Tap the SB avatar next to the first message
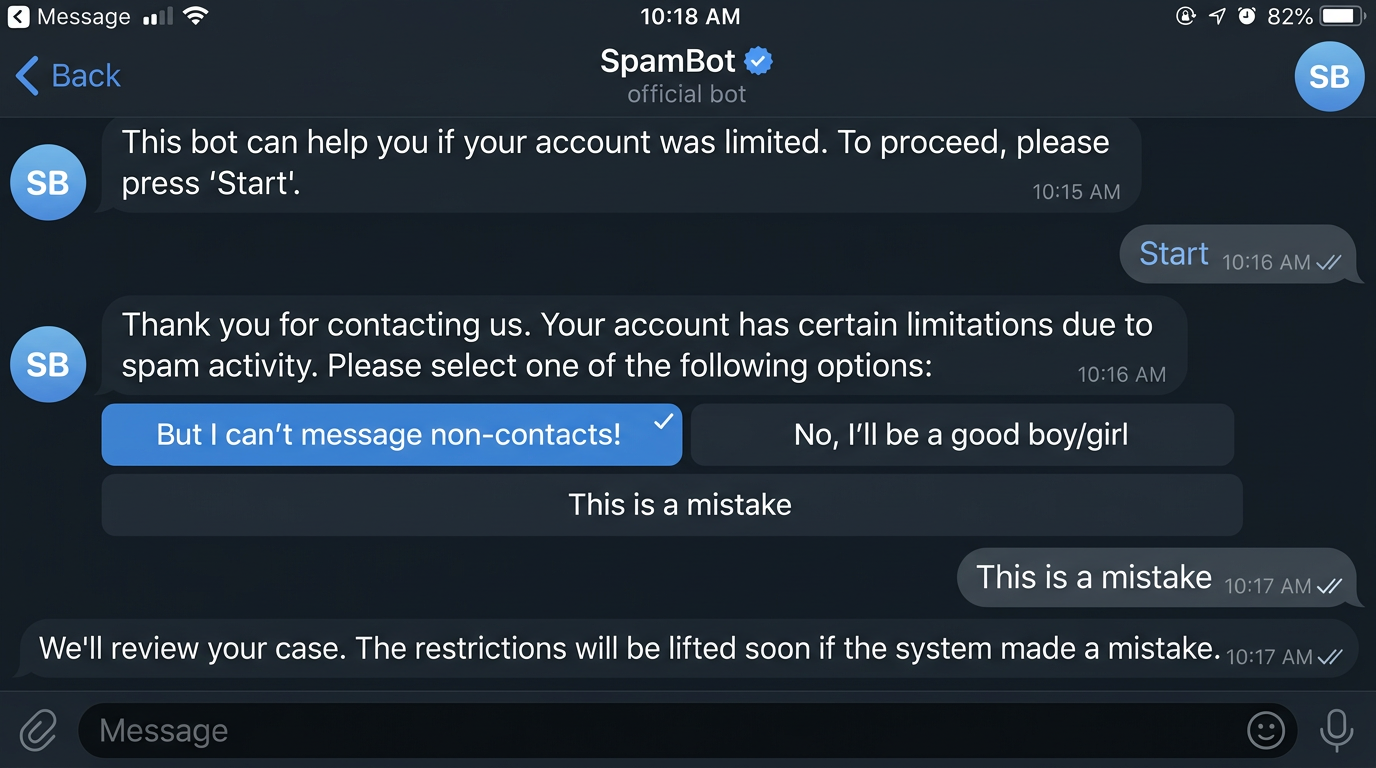The width and height of the screenshot is (1376, 768). 47,182
